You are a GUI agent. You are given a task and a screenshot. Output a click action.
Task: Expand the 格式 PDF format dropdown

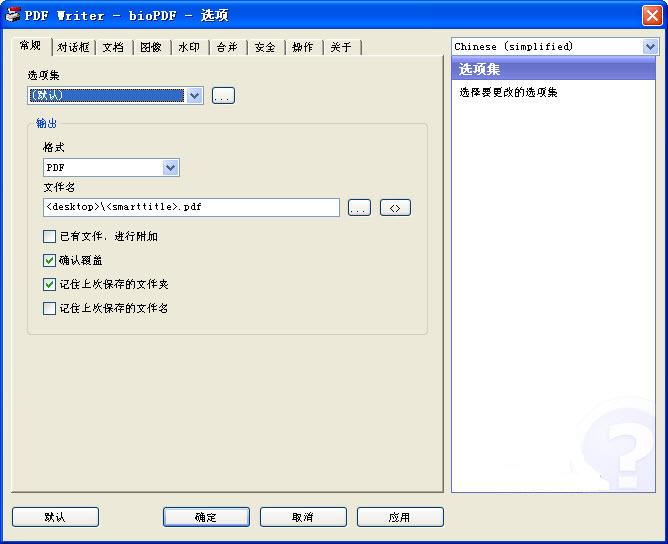pos(170,167)
